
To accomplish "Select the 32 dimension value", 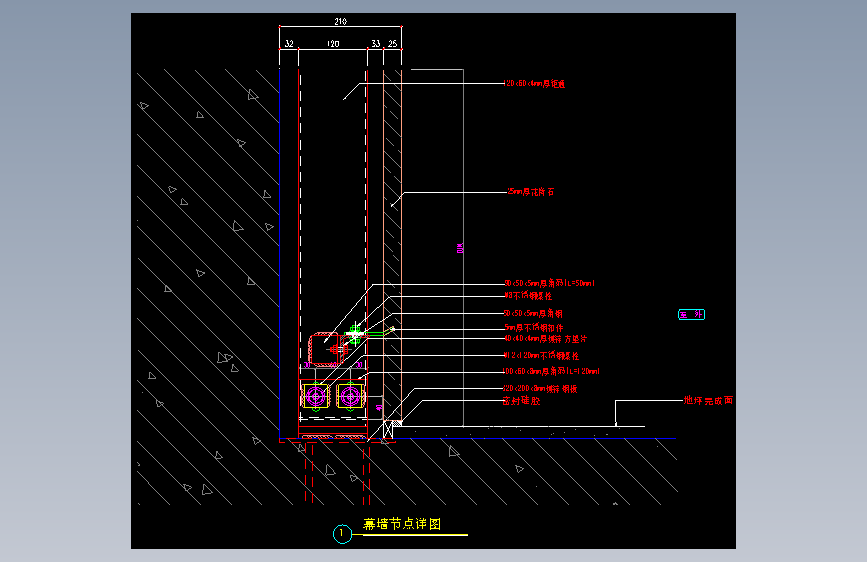I will [x=289, y=43].
